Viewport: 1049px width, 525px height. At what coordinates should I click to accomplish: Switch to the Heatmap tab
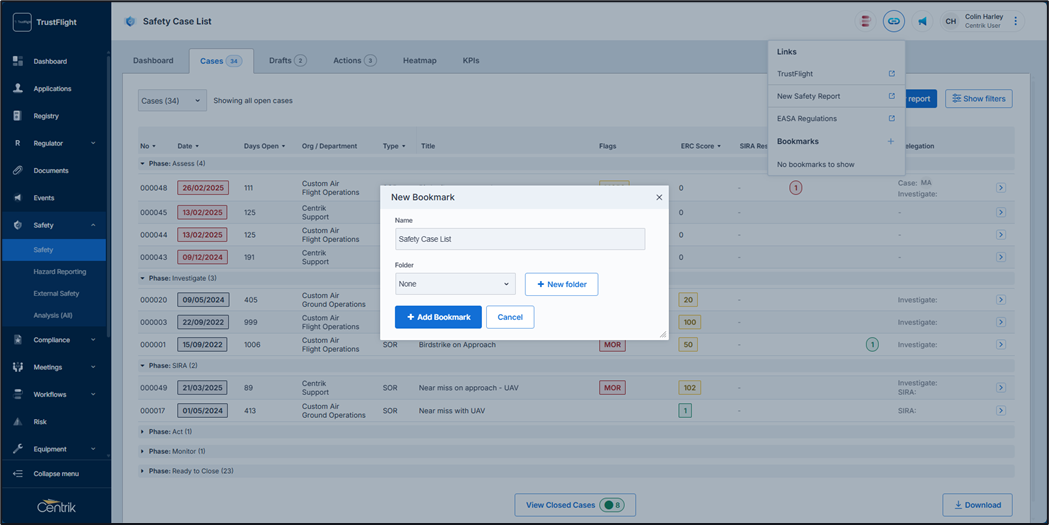tap(419, 61)
